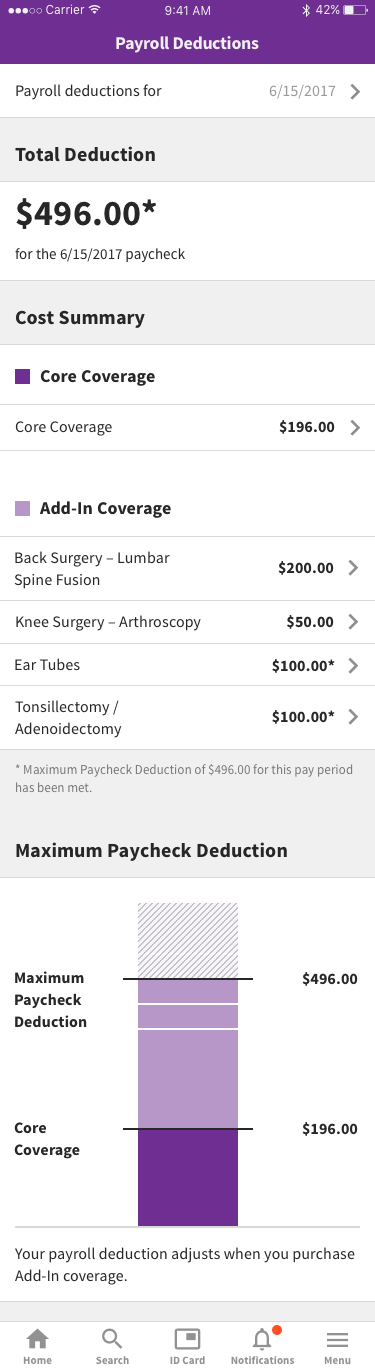Expand Back Surgery Lumbar Spine Fusion row

[187, 569]
